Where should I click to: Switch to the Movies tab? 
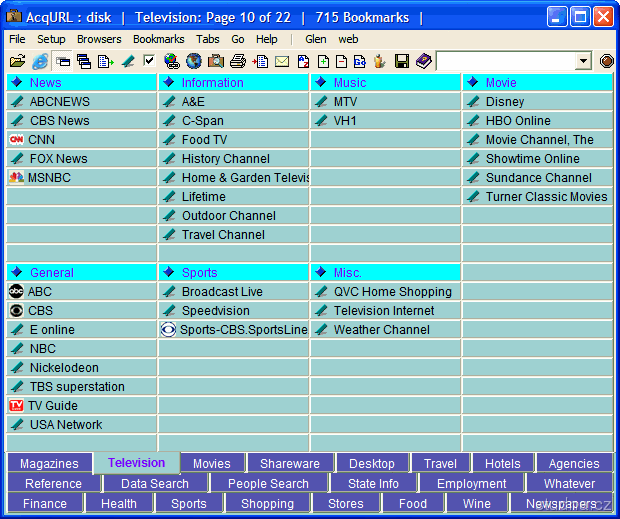pos(211,464)
